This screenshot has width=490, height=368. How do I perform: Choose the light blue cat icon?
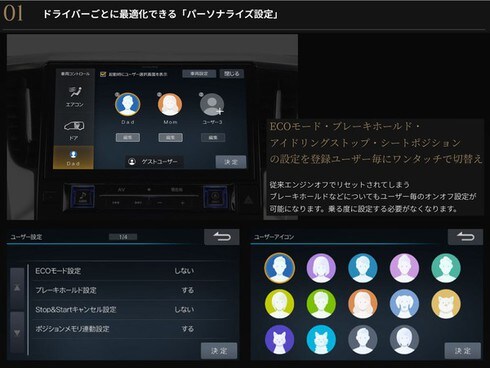(x=321, y=340)
